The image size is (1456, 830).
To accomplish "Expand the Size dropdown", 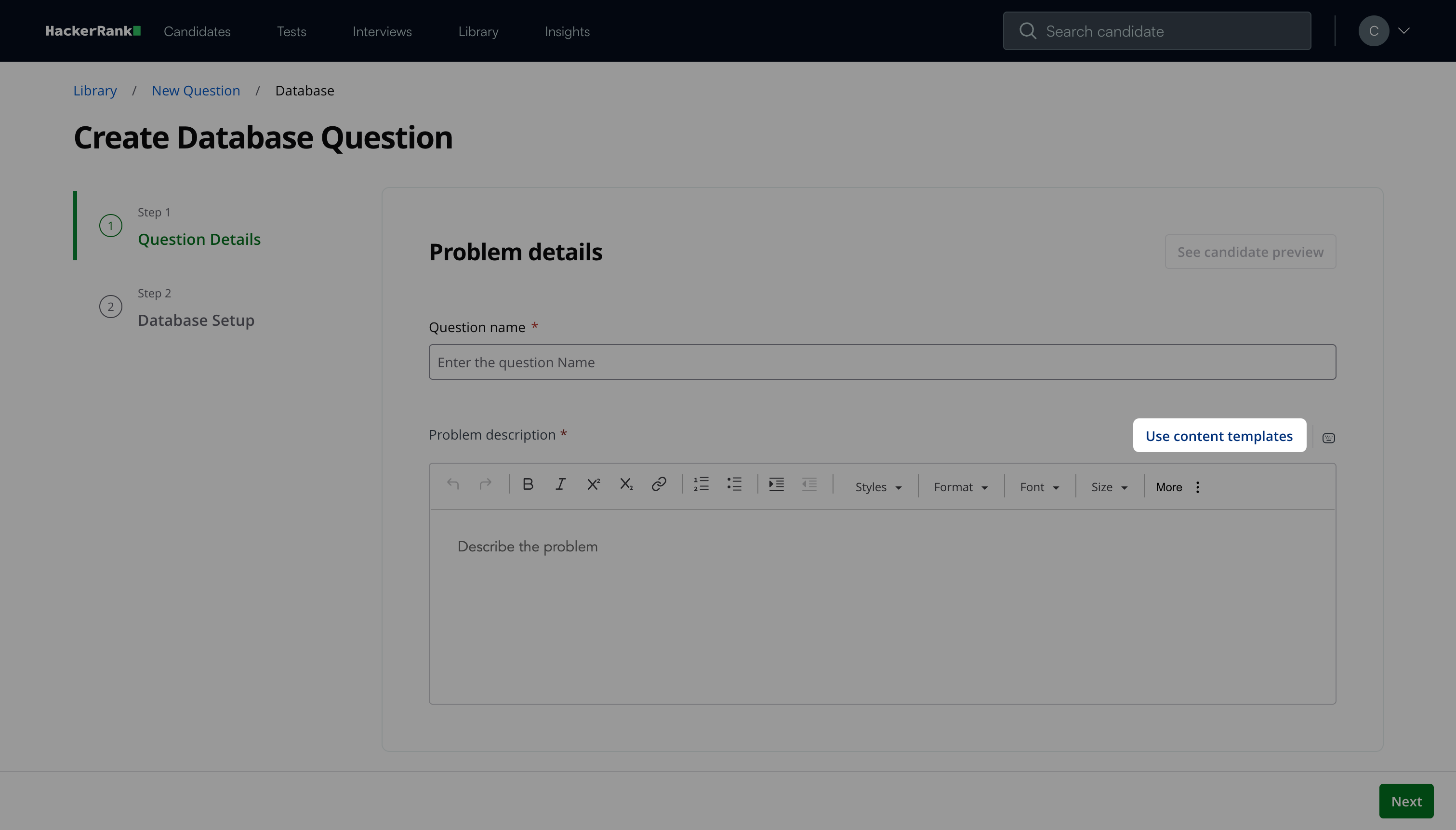I will point(1109,487).
